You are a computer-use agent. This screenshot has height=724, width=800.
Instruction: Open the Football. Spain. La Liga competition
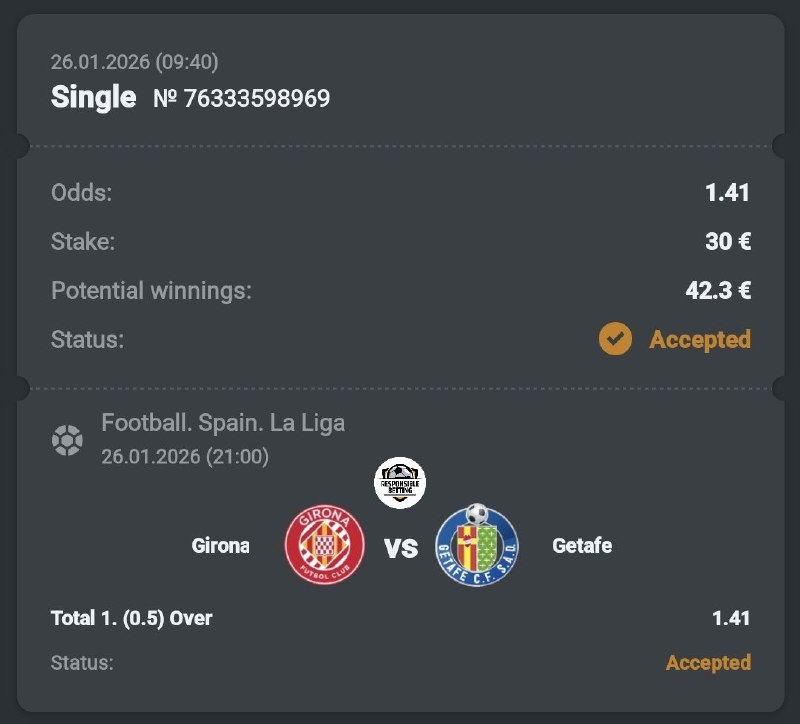click(222, 424)
